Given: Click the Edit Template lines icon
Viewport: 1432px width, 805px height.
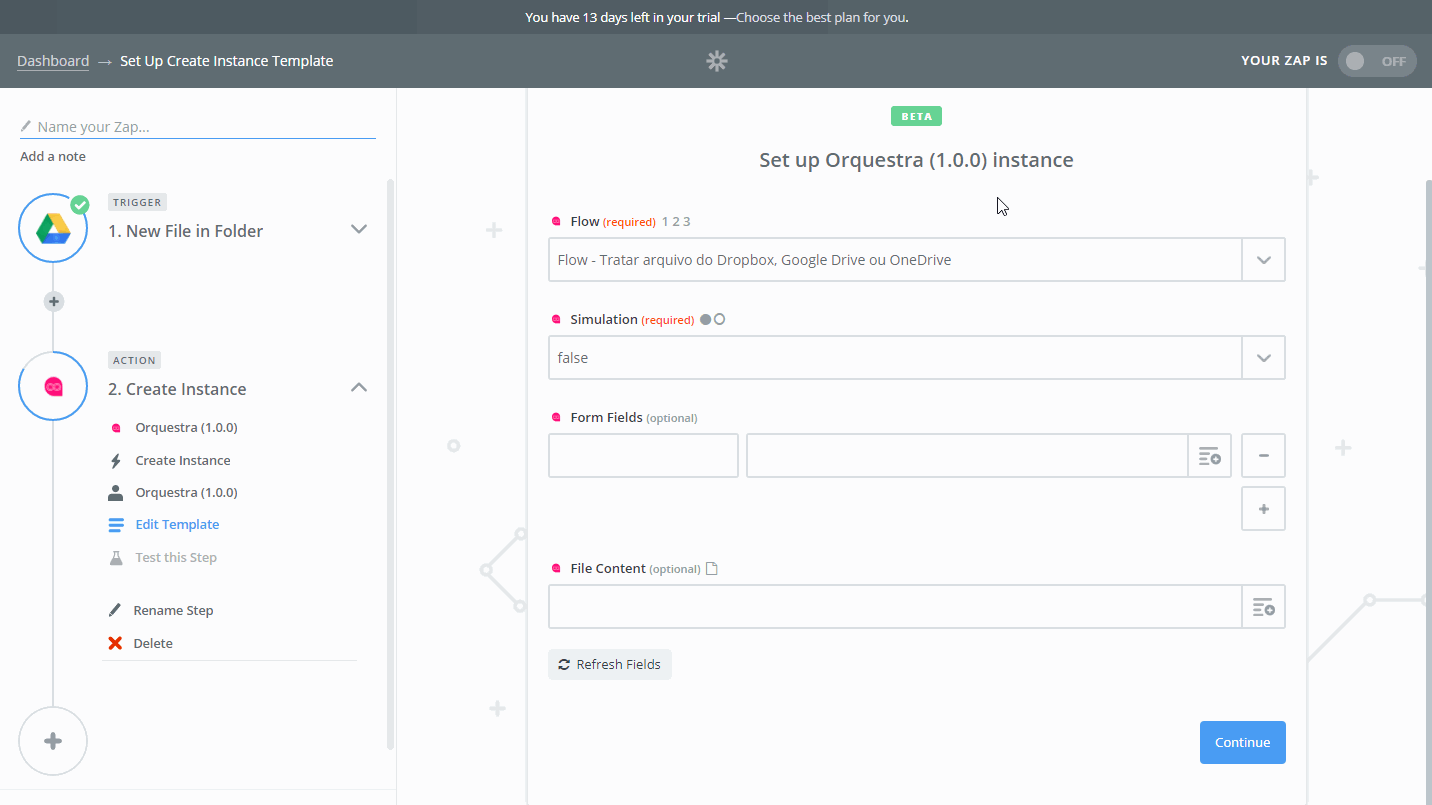Looking at the screenshot, I should [116, 524].
